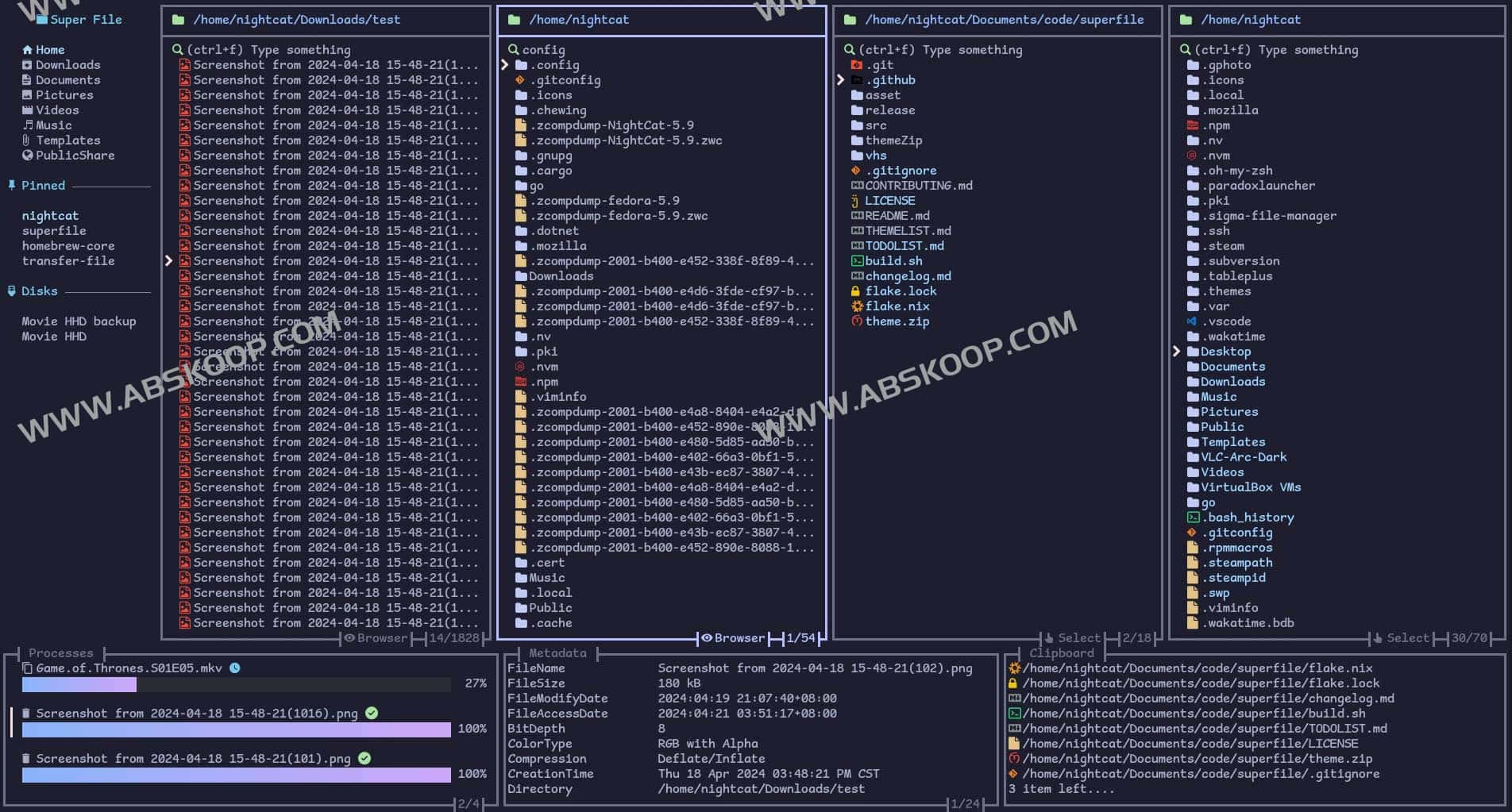Screen dimensions: 1512x812
Task: Click the build.sh script icon
Action: 856,260
